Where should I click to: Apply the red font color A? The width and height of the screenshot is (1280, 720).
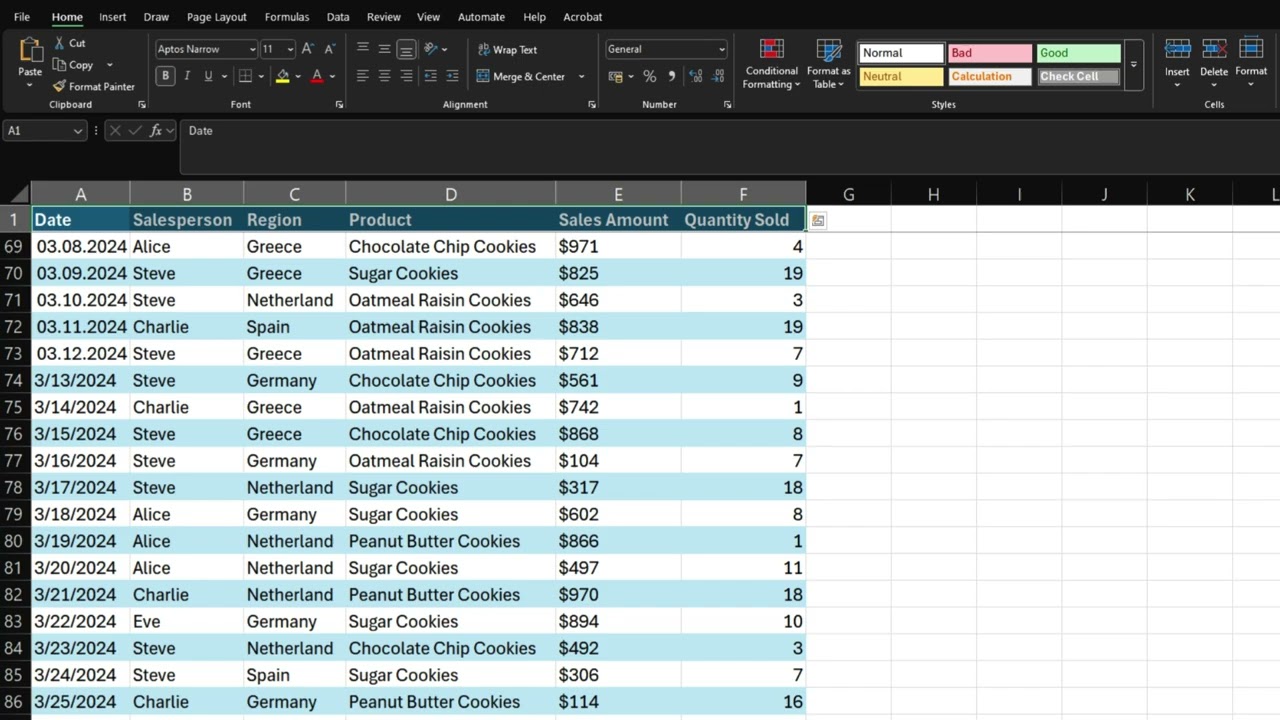pyautogui.click(x=317, y=76)
